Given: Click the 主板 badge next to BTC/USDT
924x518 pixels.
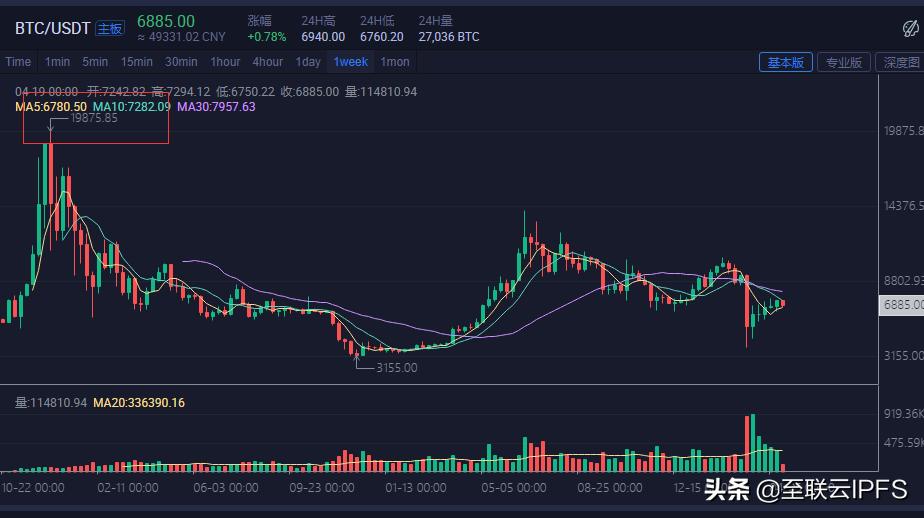Looking at the screenshot, I should [110, 29].
